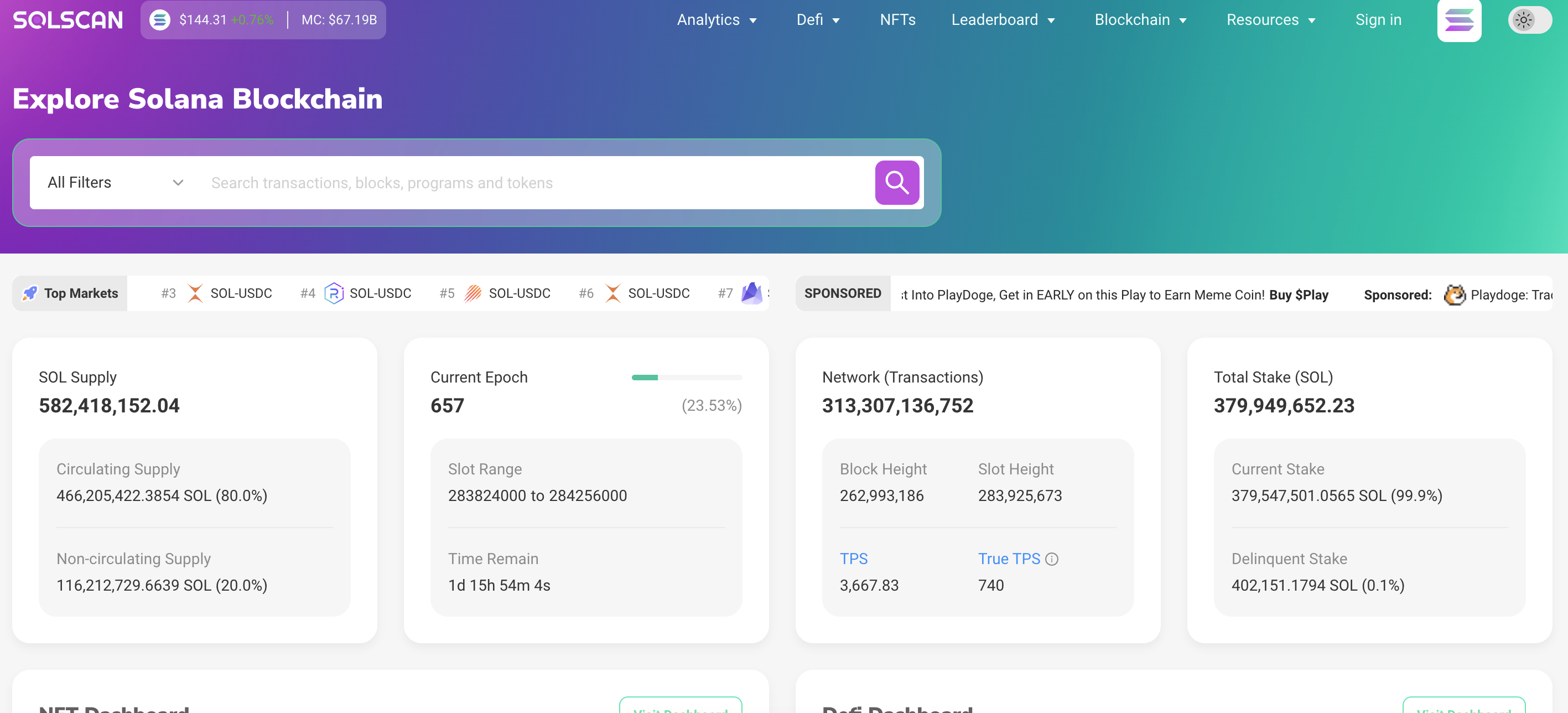Click the Playdoge sponsor dog icon
Image resolution: width=1568 pixels, height=713 pixels.
(1454, 294)
